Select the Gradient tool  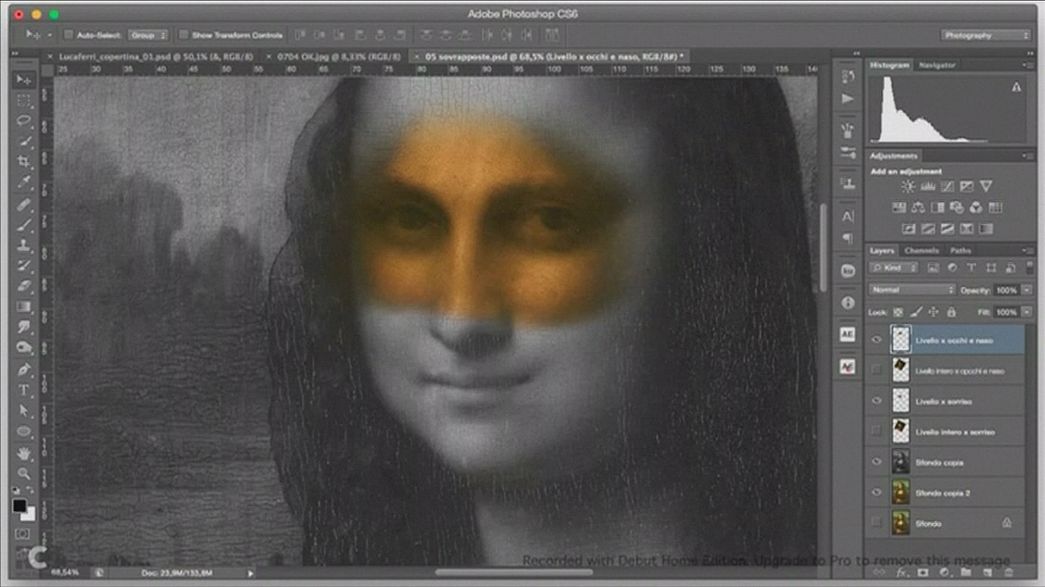tap(24, 306)
